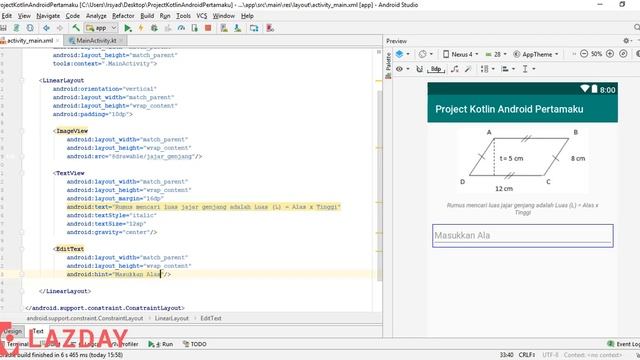Open the AppTheme dropdown
640x360 pixels.
[536, 54]
